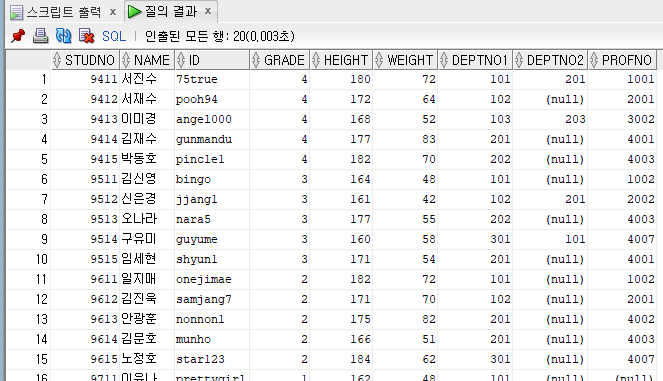Screen dimensions: 663x381
Task: Select the row number 1 header
Action: [28, 79]
